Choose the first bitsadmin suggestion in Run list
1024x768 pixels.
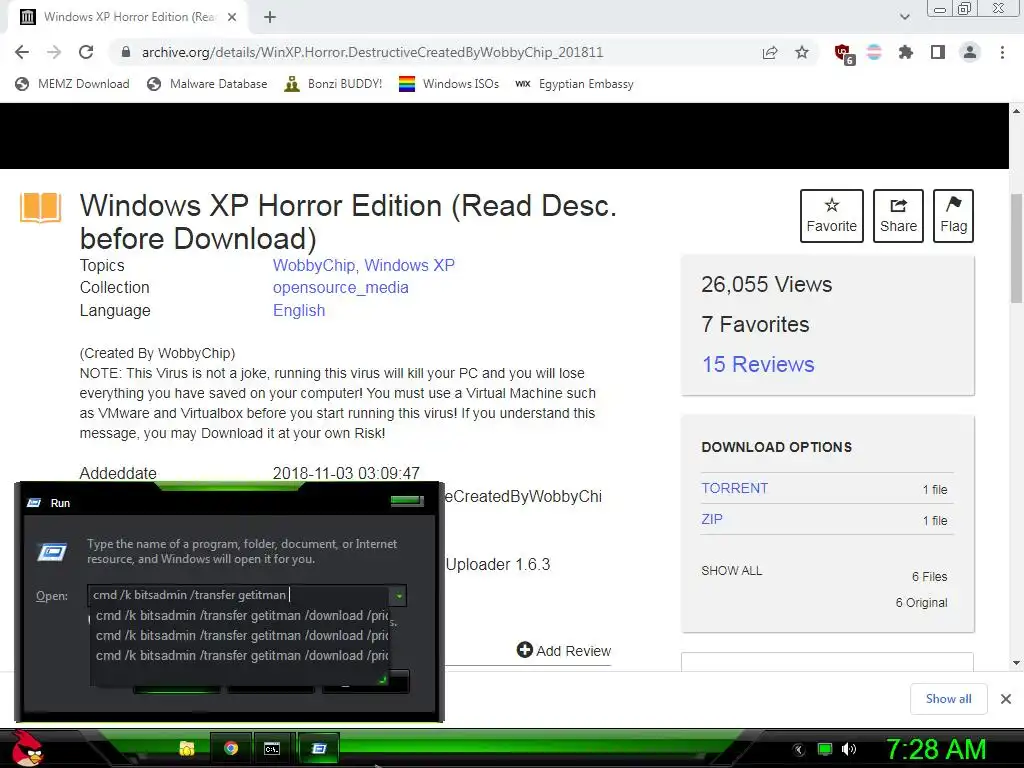pyautogui.click(x=242, y=615)
